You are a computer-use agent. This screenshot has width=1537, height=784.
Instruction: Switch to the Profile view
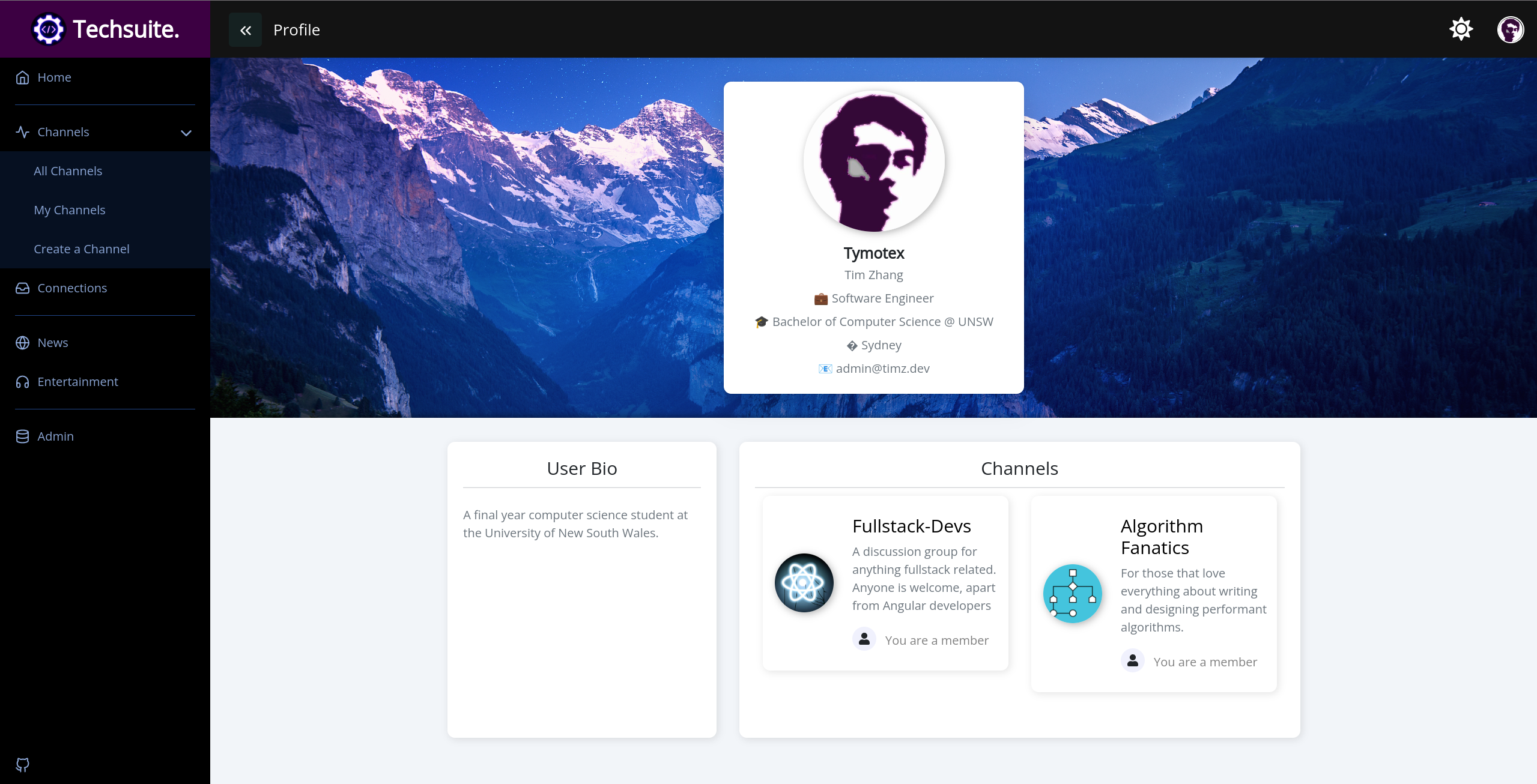click(x=296, y=29)
